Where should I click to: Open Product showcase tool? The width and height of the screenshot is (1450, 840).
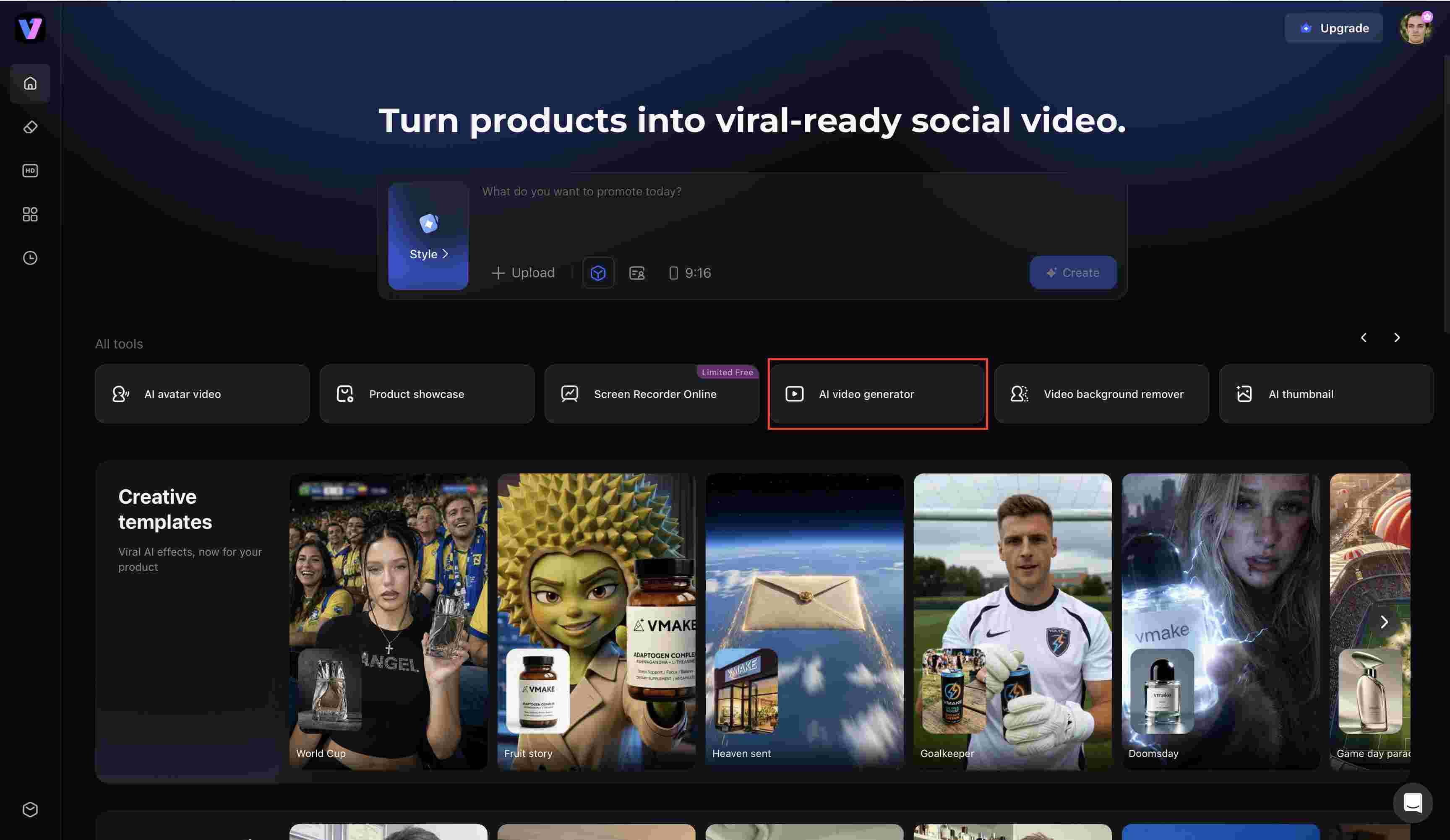[427, 394]
